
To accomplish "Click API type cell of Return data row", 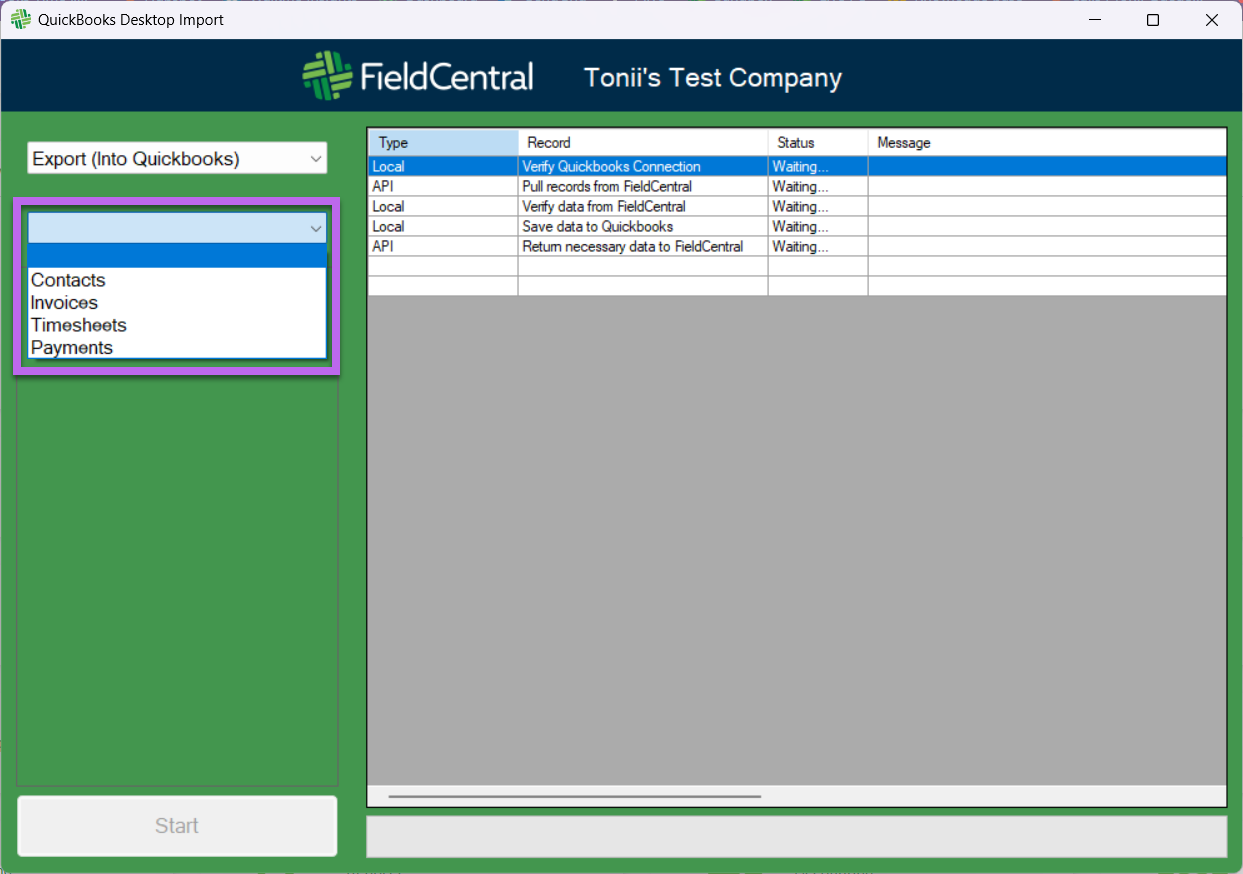I will pos(443,246).
